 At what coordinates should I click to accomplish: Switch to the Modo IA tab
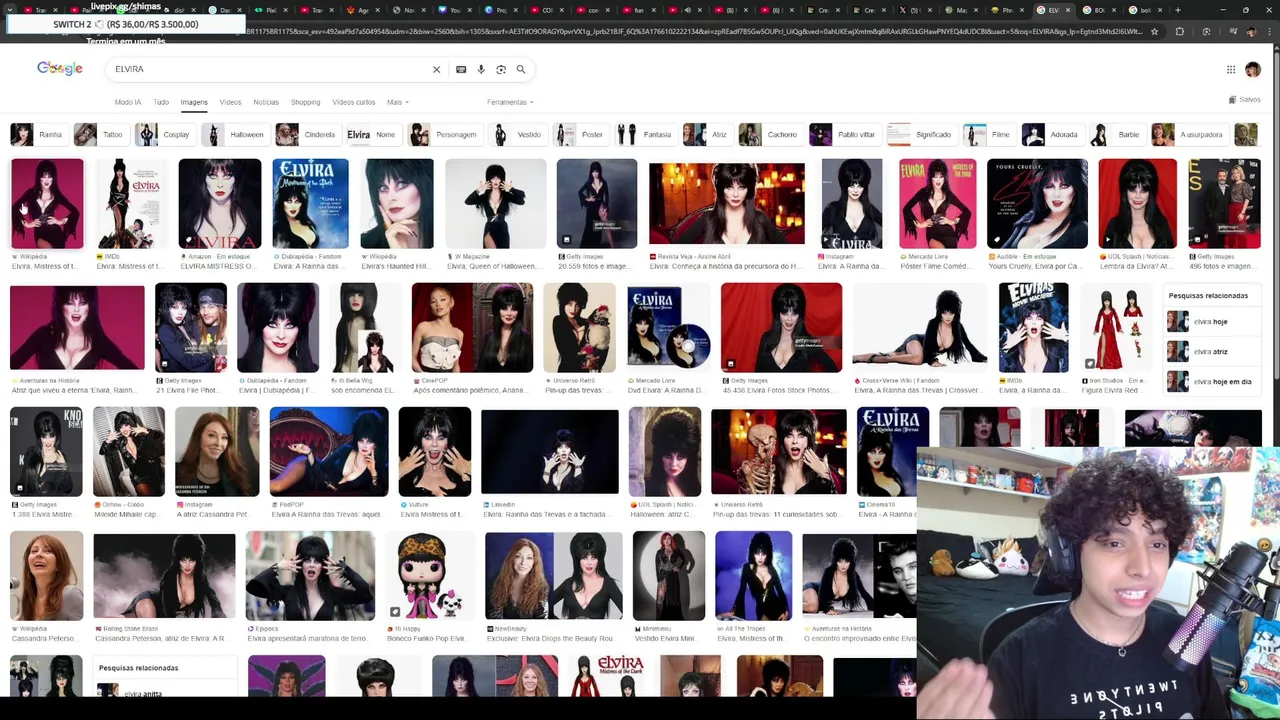click(x=128, y=102)
